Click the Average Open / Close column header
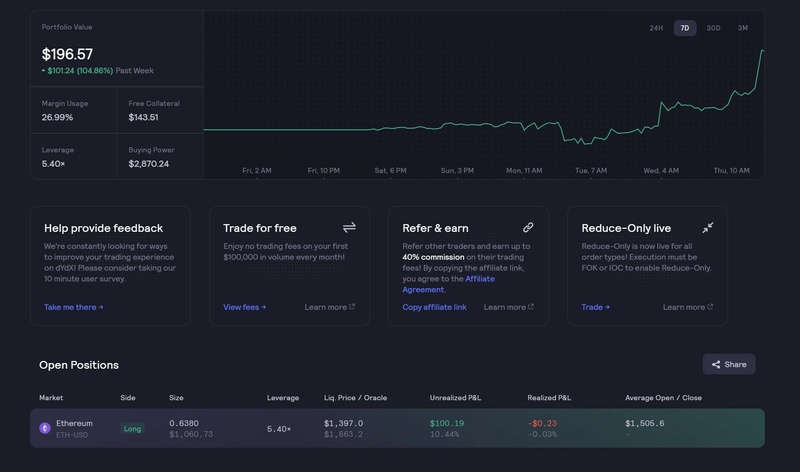This screenshot has height=472, width=800. point(663,398)
